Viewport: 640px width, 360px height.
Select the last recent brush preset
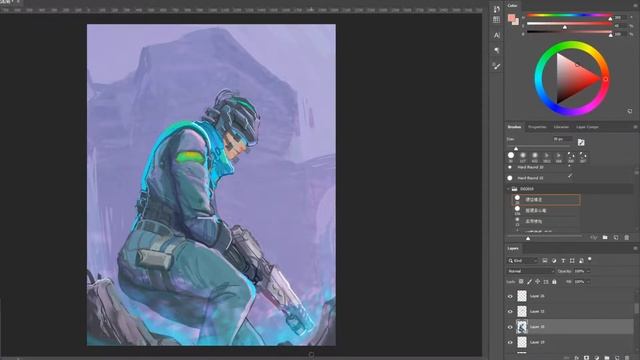pyautogui.click(x=583, y=157)
